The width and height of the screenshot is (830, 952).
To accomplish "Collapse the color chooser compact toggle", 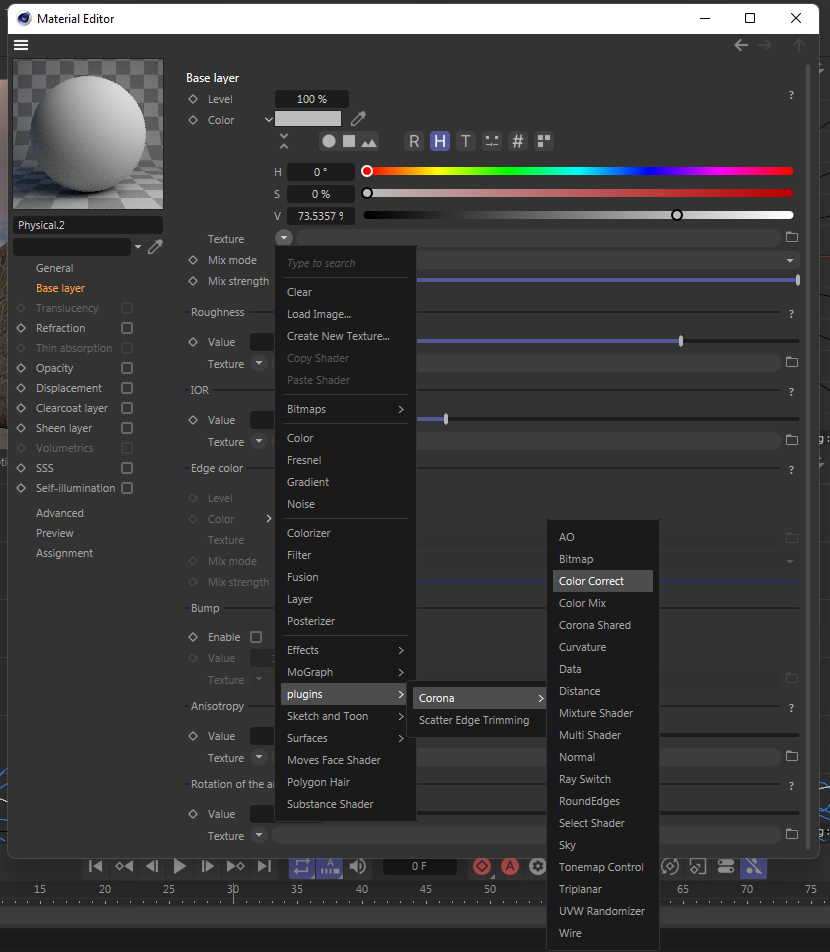I will click(x=284, y=141).
